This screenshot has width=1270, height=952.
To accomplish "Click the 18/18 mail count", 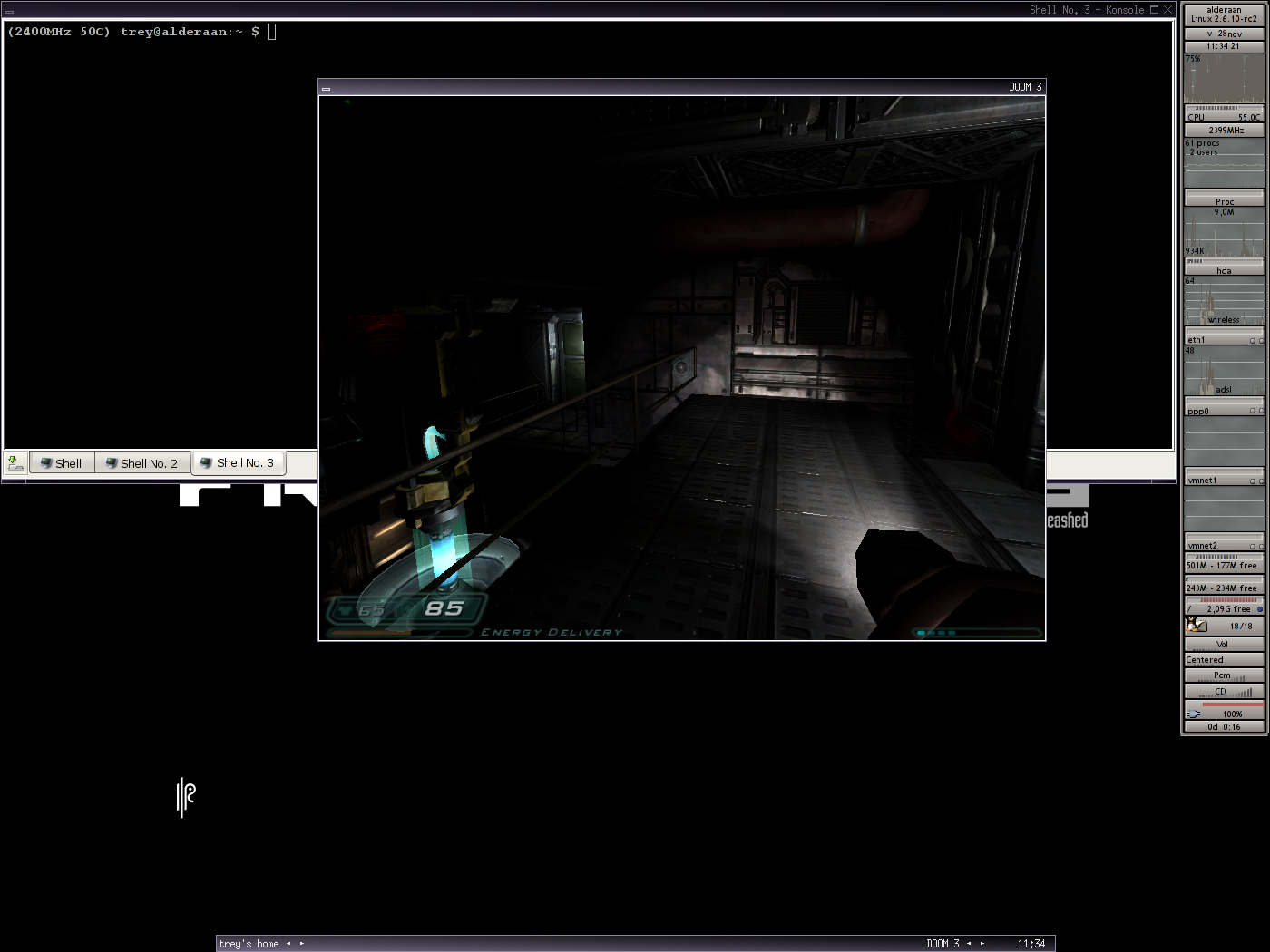I will coord(1241,627).
